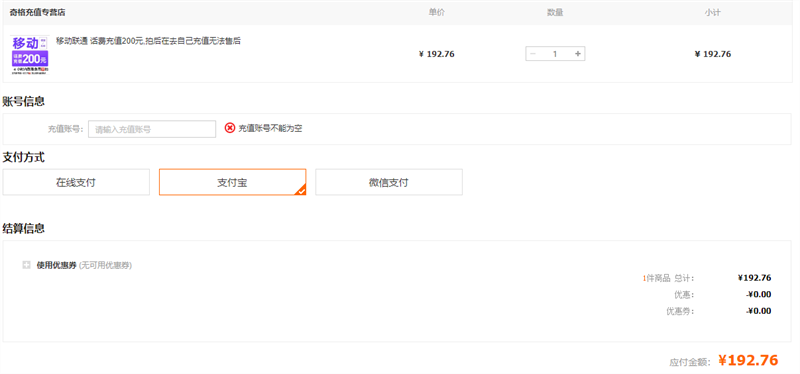Click the 1件商品 总计 label
The height and width of the screenshot is (374, 800).
tap(668, 278)
